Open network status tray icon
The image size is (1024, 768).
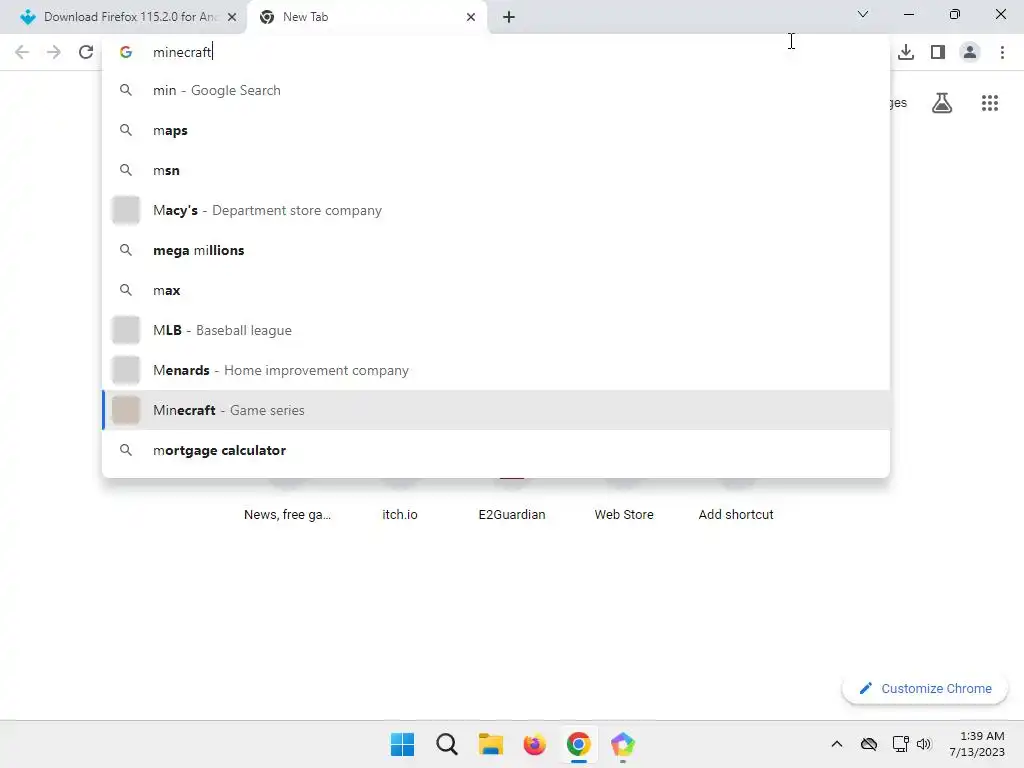(901, 744)
